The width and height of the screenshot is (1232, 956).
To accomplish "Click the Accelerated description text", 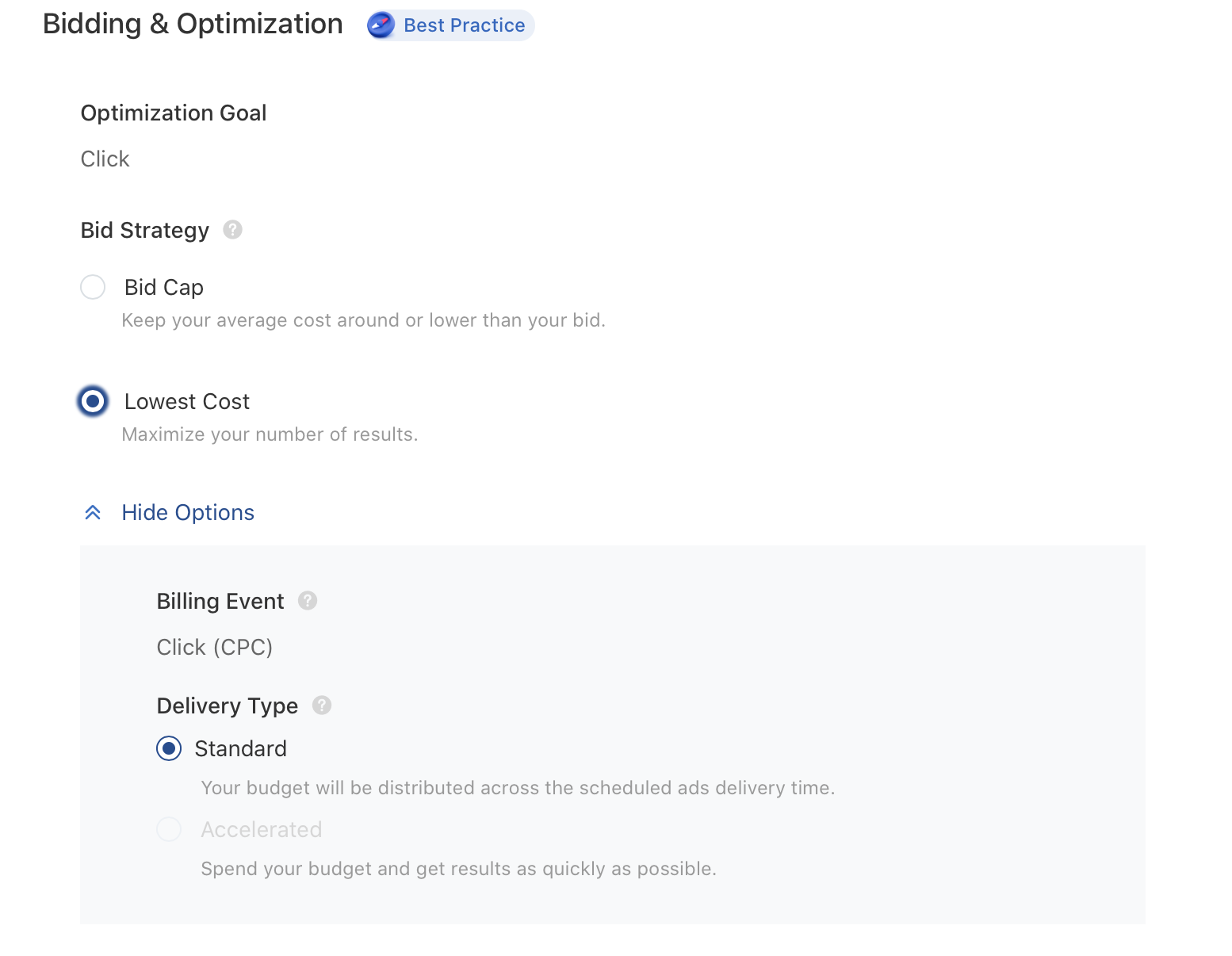I will 458,868.
